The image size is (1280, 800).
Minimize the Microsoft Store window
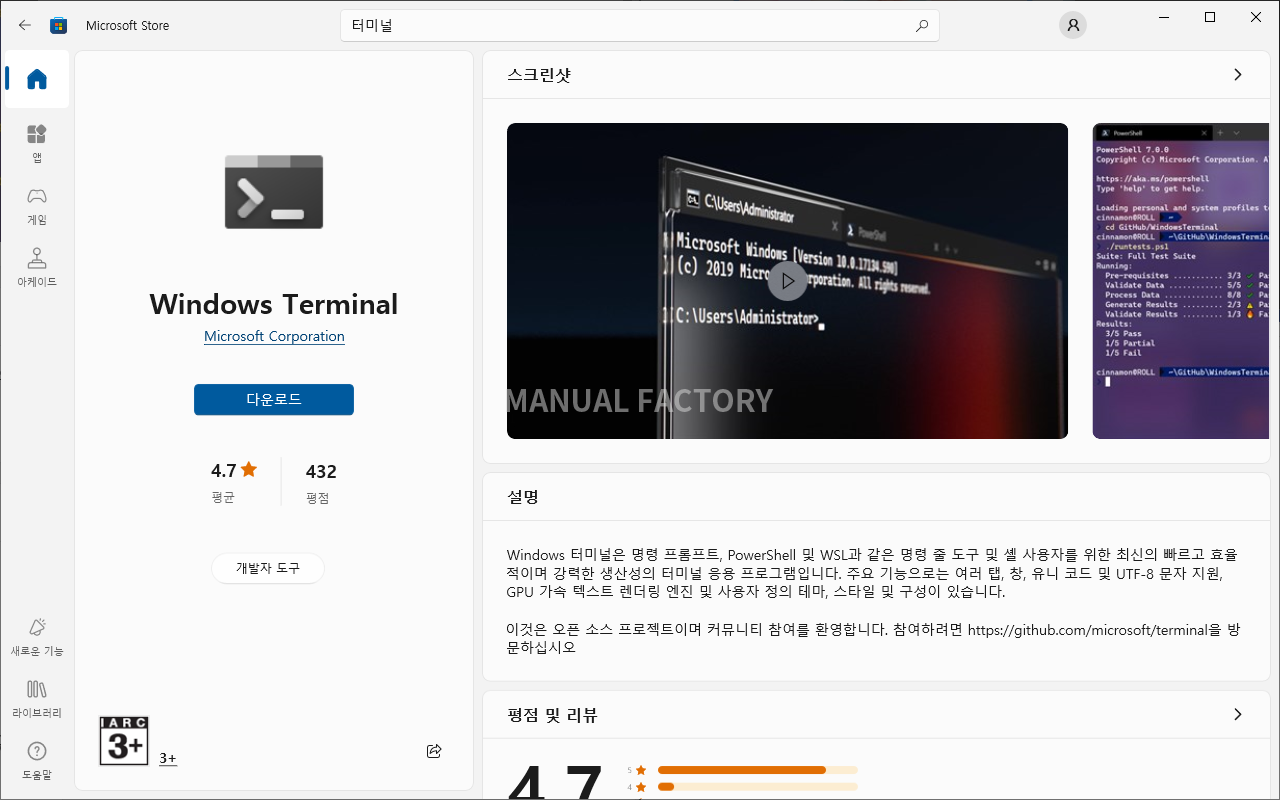pyautogui.click(x=1164, y=17)
